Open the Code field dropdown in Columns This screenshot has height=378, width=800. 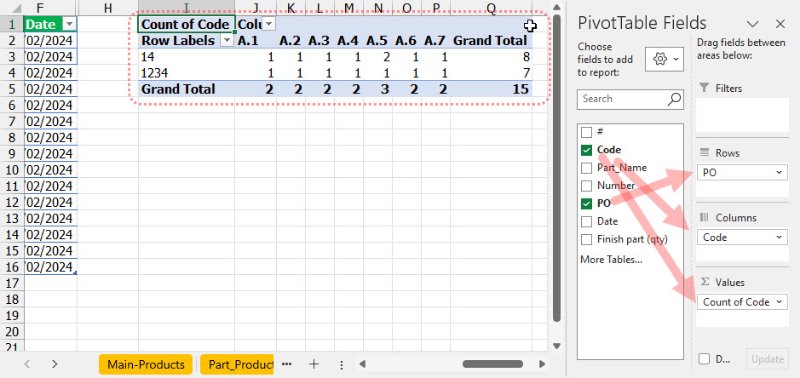[779, 237]
